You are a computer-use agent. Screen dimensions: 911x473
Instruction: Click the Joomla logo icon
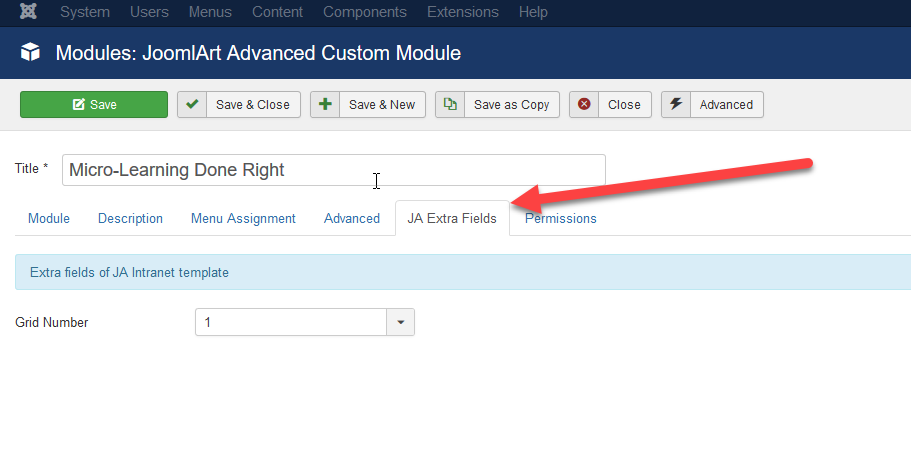coord(28,11)
